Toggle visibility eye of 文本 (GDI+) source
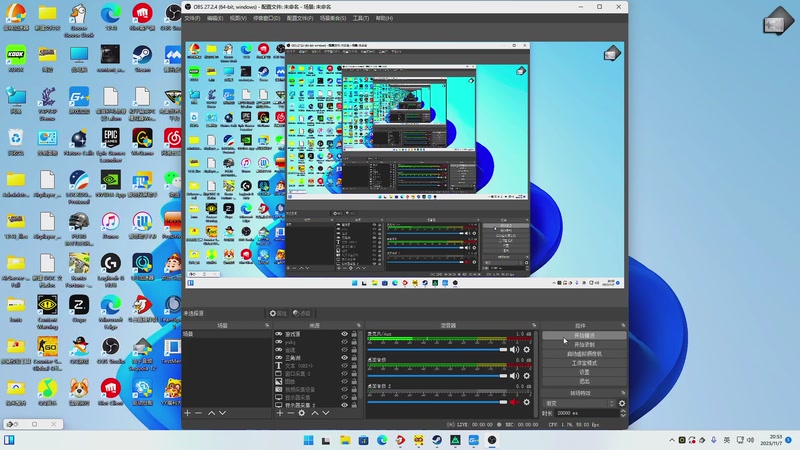This screenshot has width=800, height=450. (344, 366)
